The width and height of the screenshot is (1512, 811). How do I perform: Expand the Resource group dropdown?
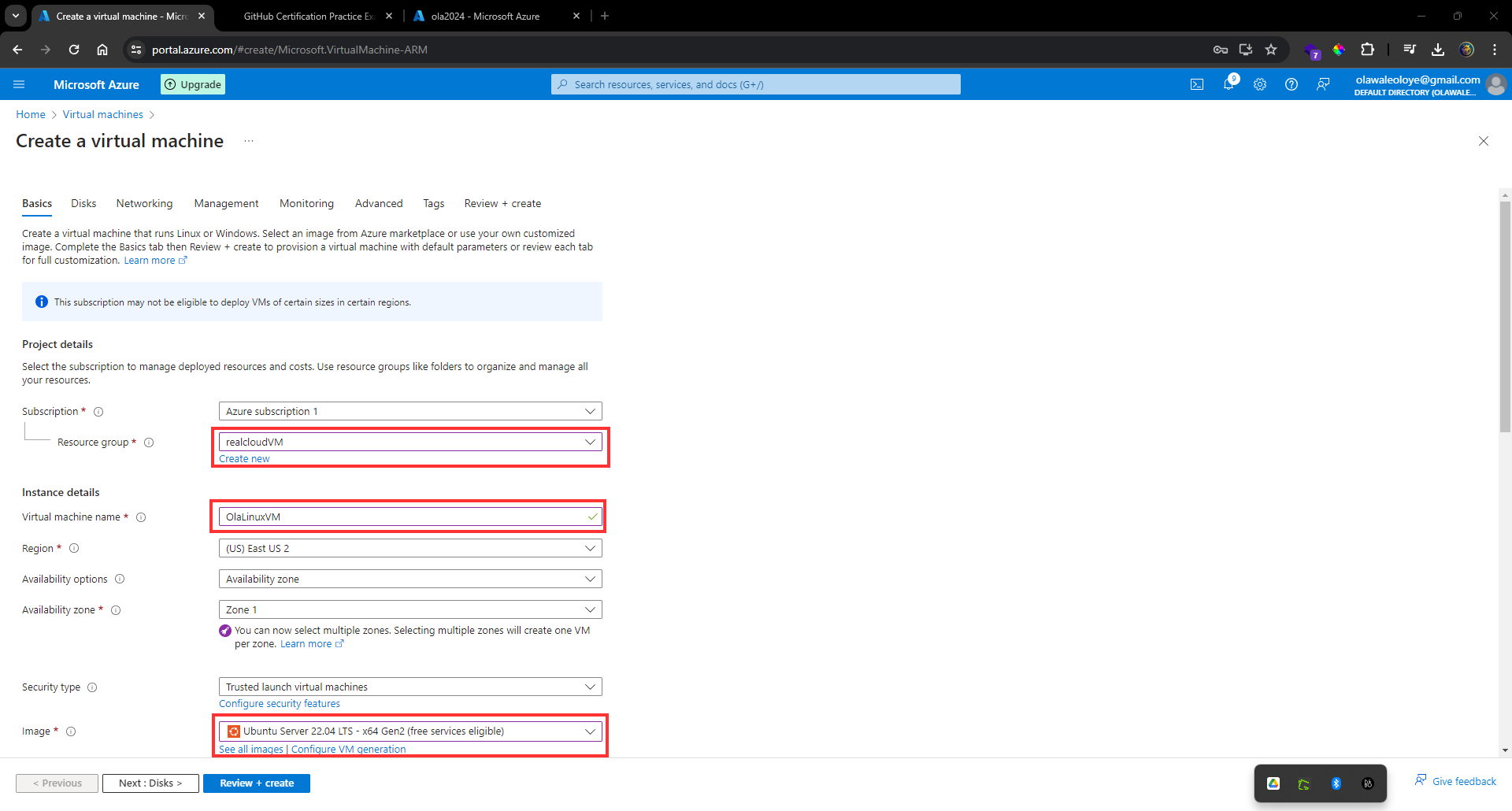coord(410,442)
